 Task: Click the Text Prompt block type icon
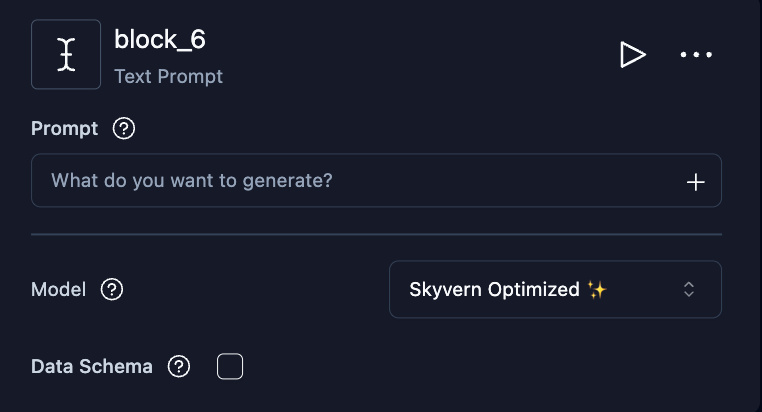(66, 54)
